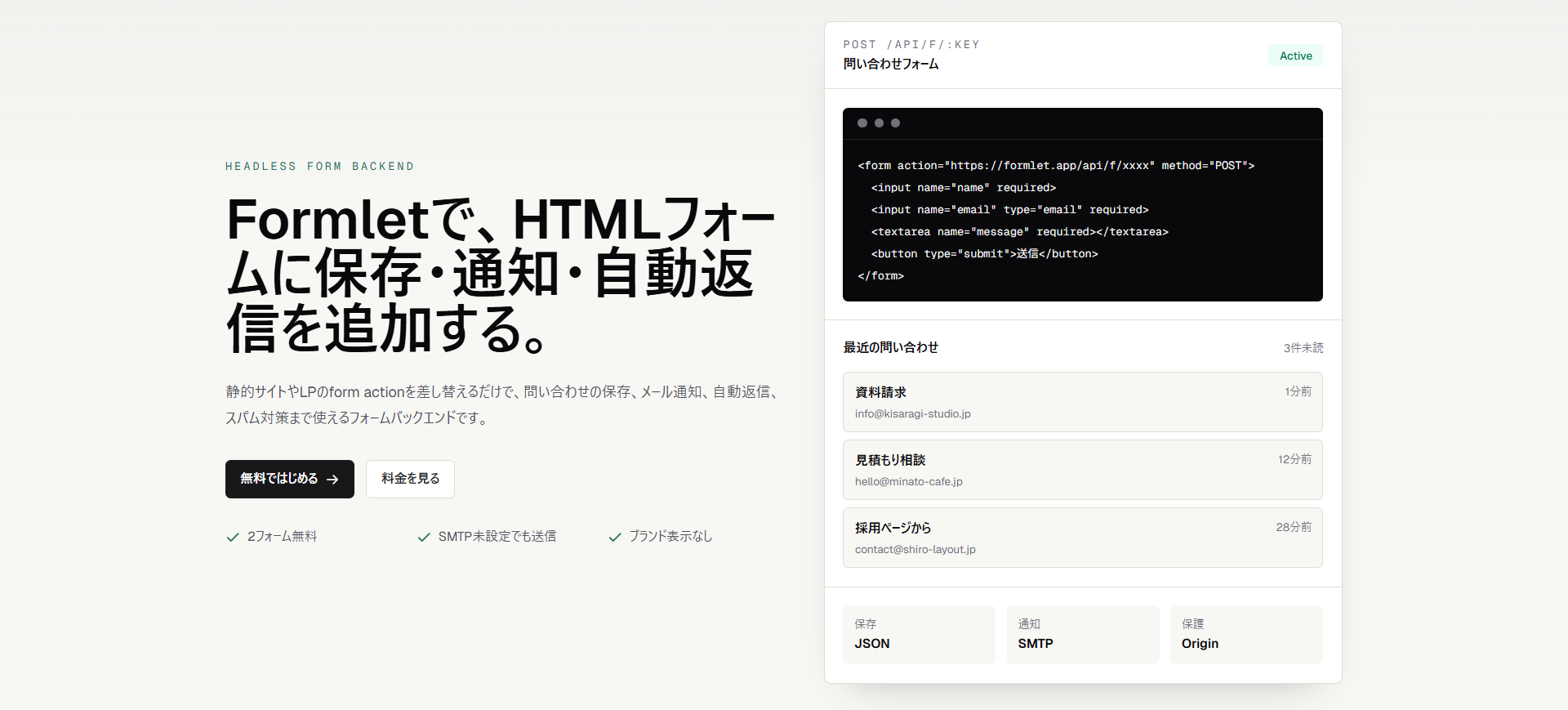
Task: Open the 資料請求 inquiry card
Action: click(1083, 402)
